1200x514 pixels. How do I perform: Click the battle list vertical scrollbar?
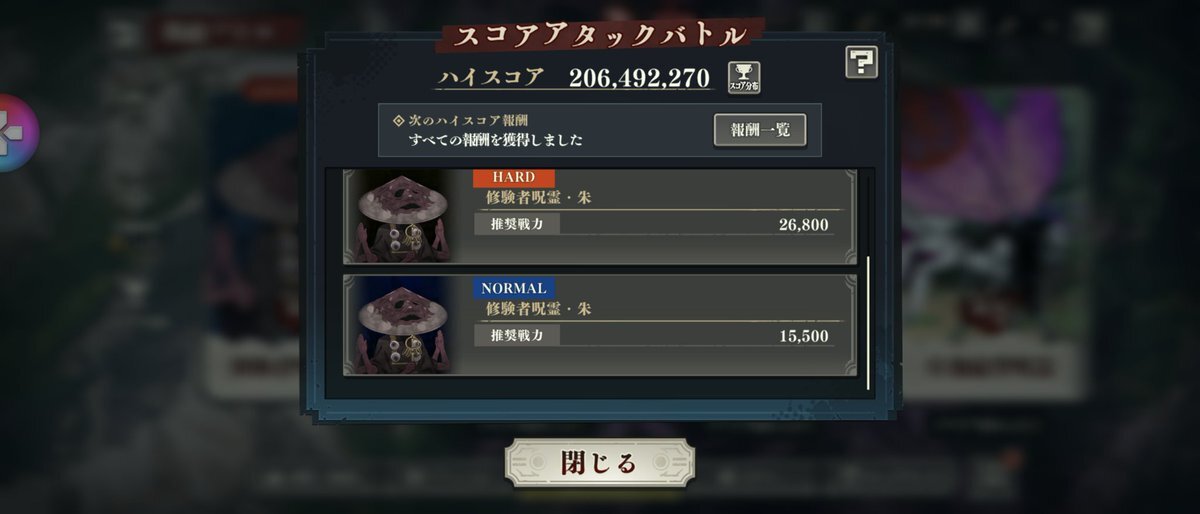868,323
